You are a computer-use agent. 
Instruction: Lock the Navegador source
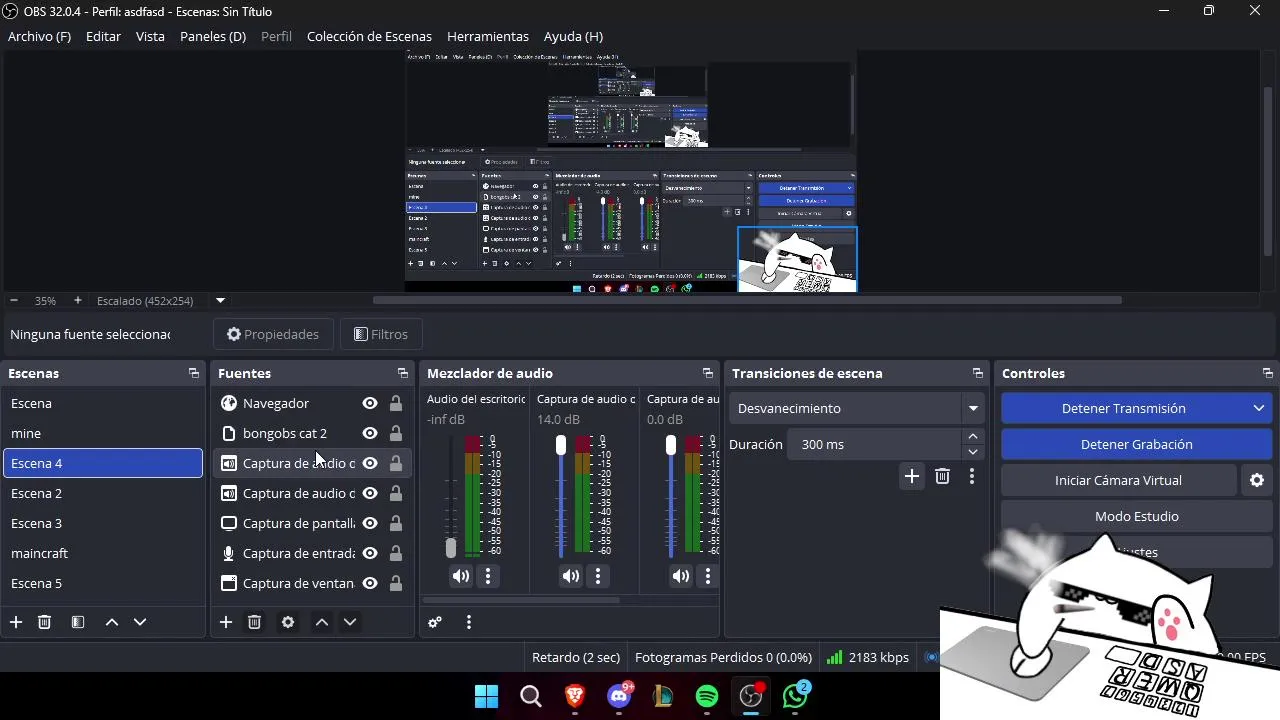(x=396, y=403)
